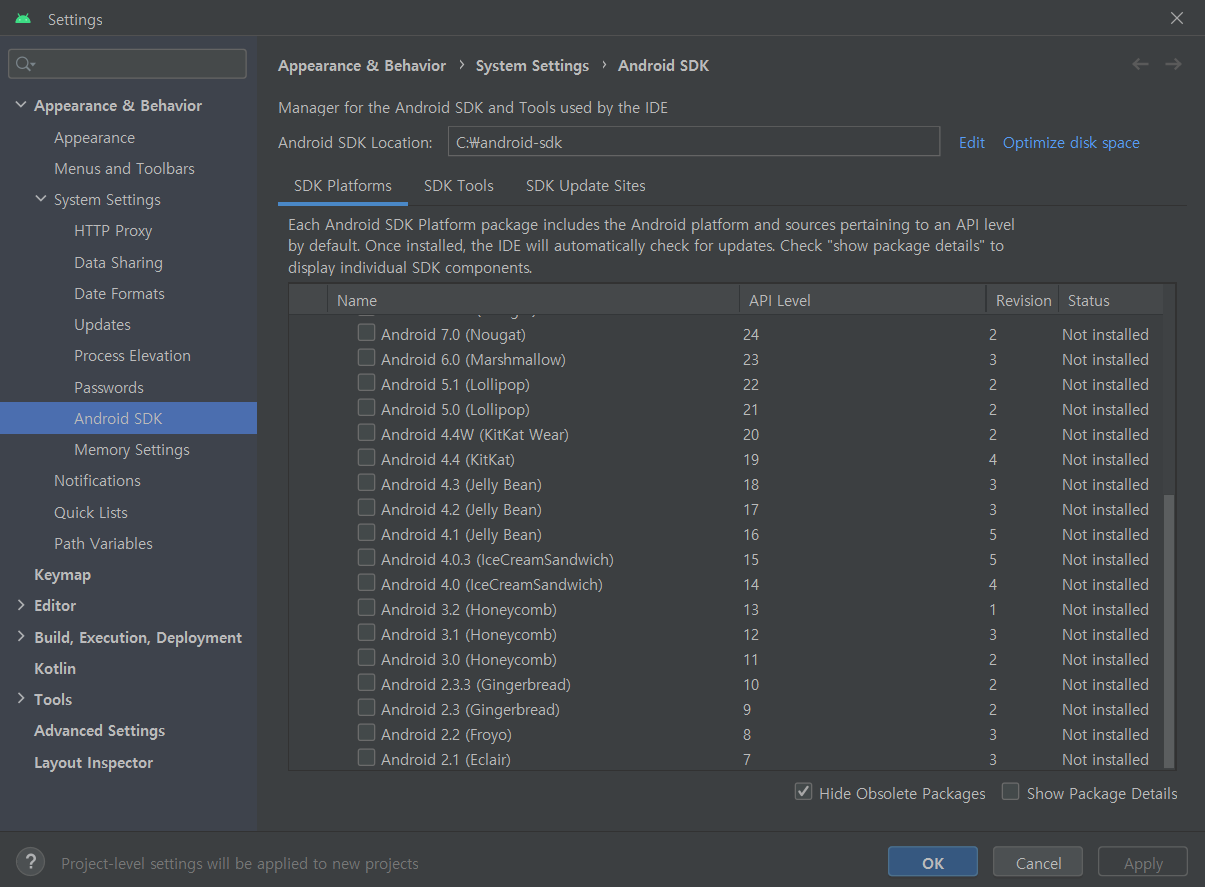Check the Android 4.4W (KitKat Wear) checkbox

(367, 433)
